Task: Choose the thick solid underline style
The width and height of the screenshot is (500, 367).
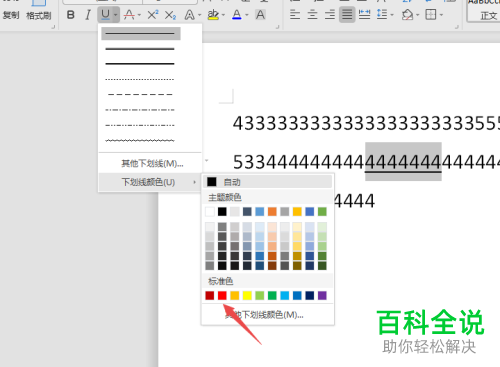Action: [x=140, y=63]
